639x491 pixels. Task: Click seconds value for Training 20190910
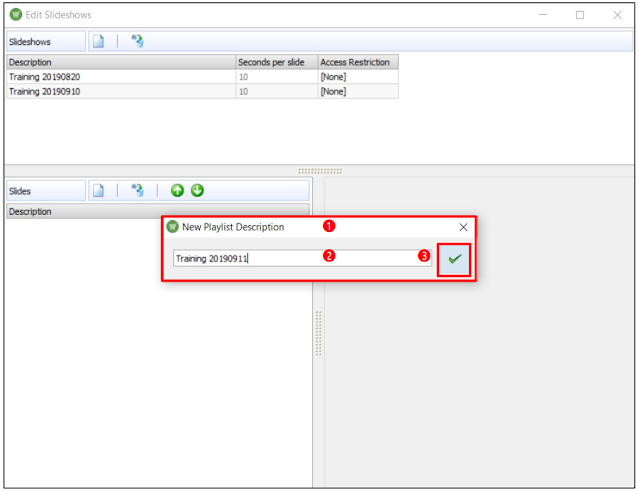tap(277, 91)
